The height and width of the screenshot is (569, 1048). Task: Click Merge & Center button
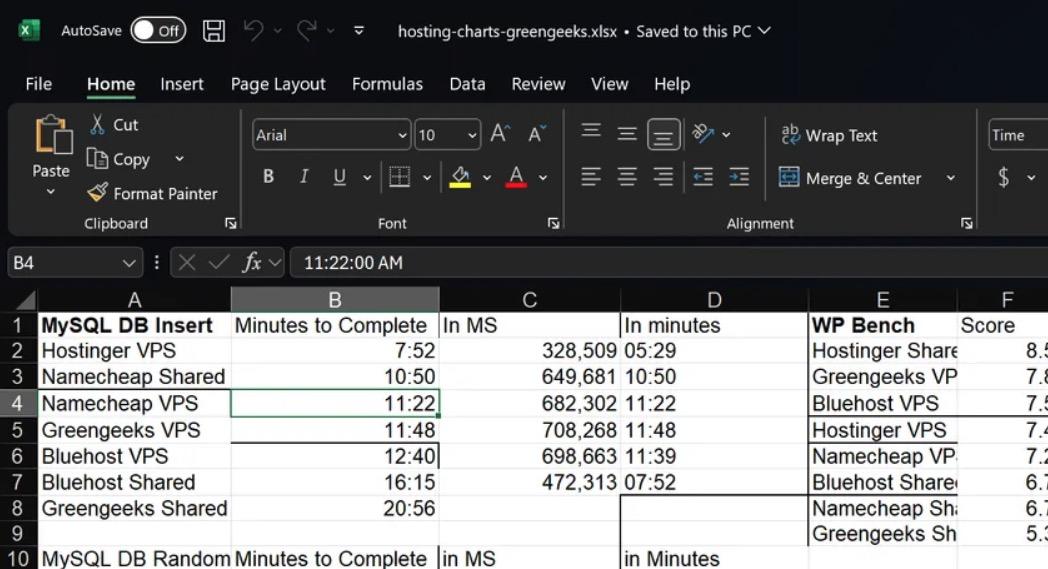coord(850,178)
